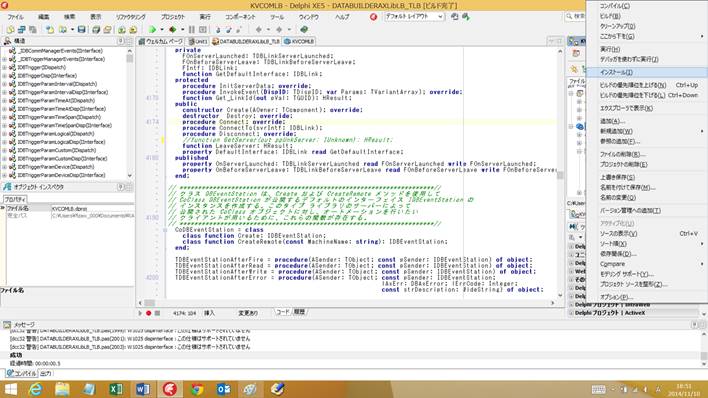Click the Save desktop layout icon
708x398 pixels.
click(x=455, y=17)
